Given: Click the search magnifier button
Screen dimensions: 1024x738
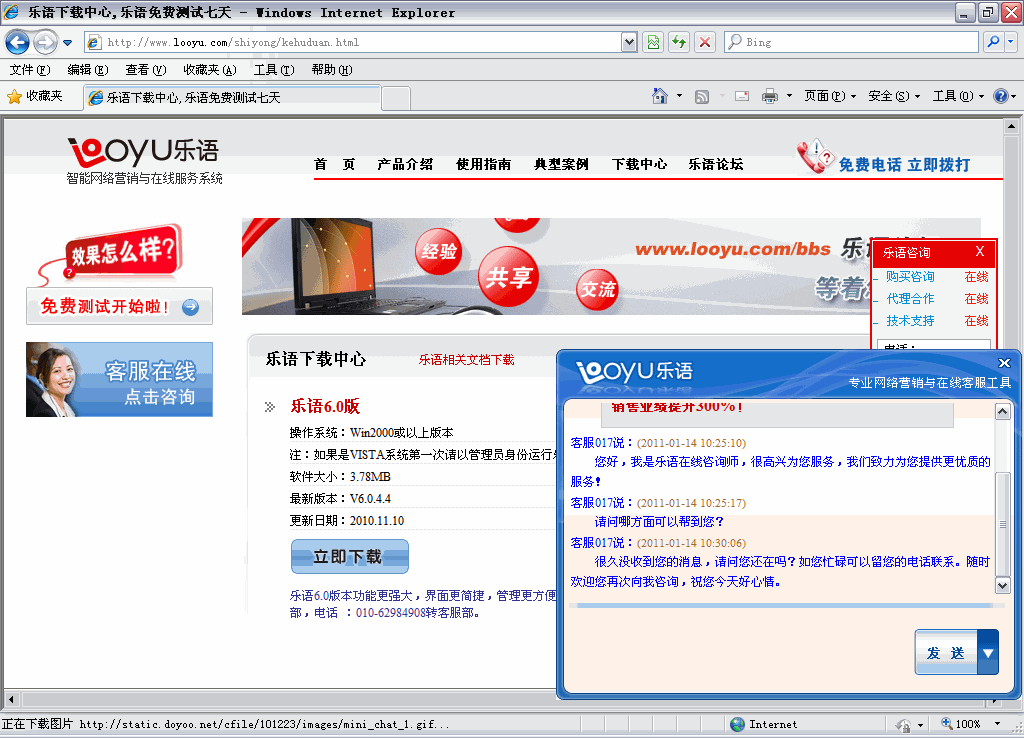Looking at the screenshot, I should 993,42.
